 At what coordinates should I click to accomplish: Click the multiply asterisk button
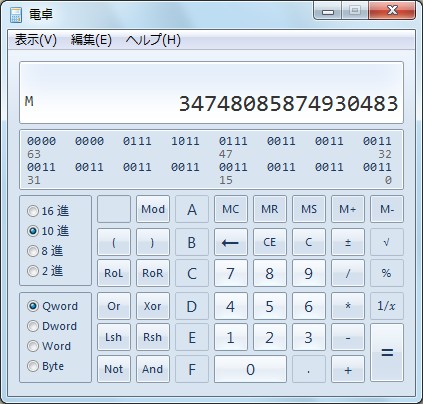tap(348, 306)
